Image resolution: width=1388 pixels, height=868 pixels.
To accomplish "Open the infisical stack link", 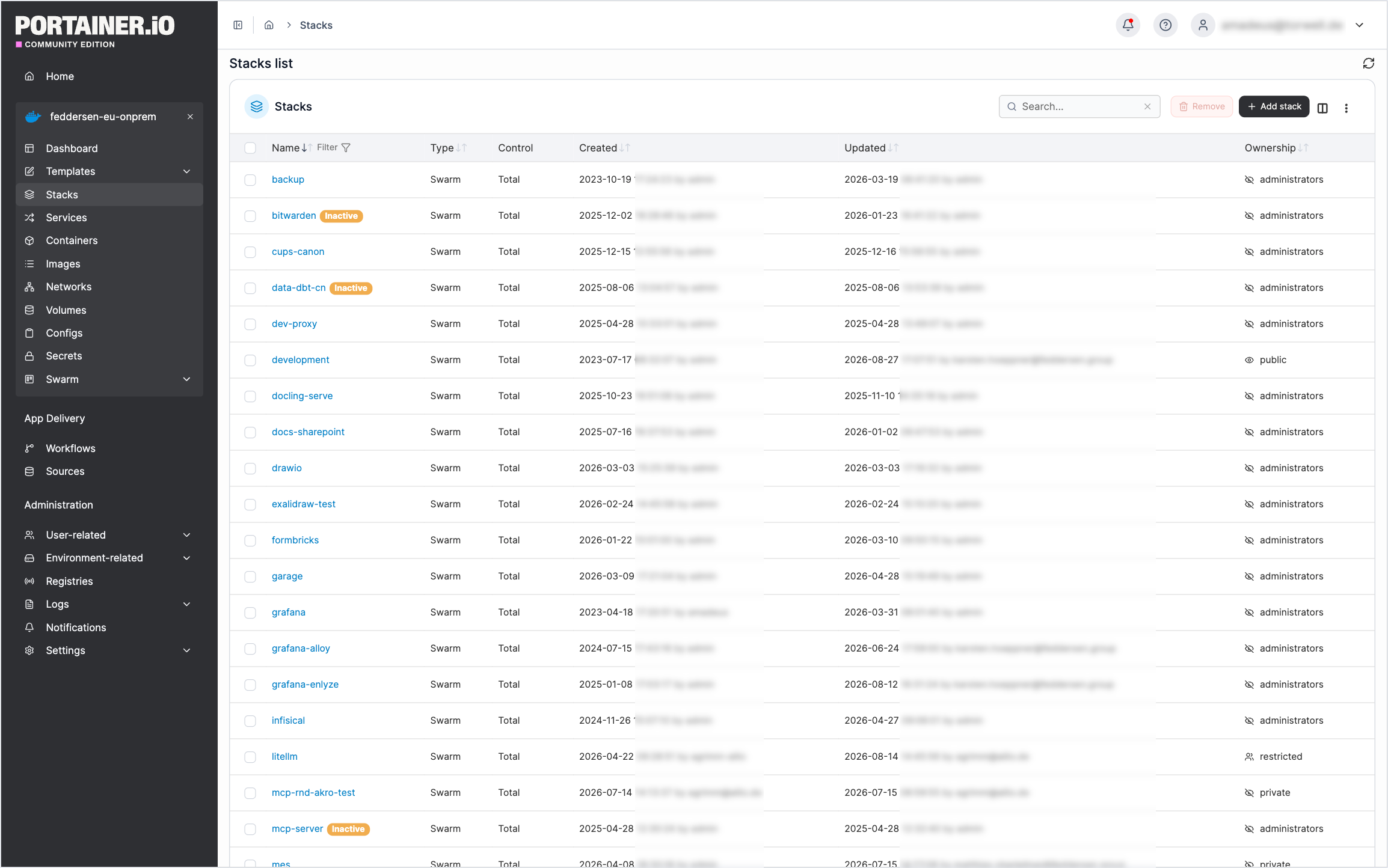I will tap(288, 721).
